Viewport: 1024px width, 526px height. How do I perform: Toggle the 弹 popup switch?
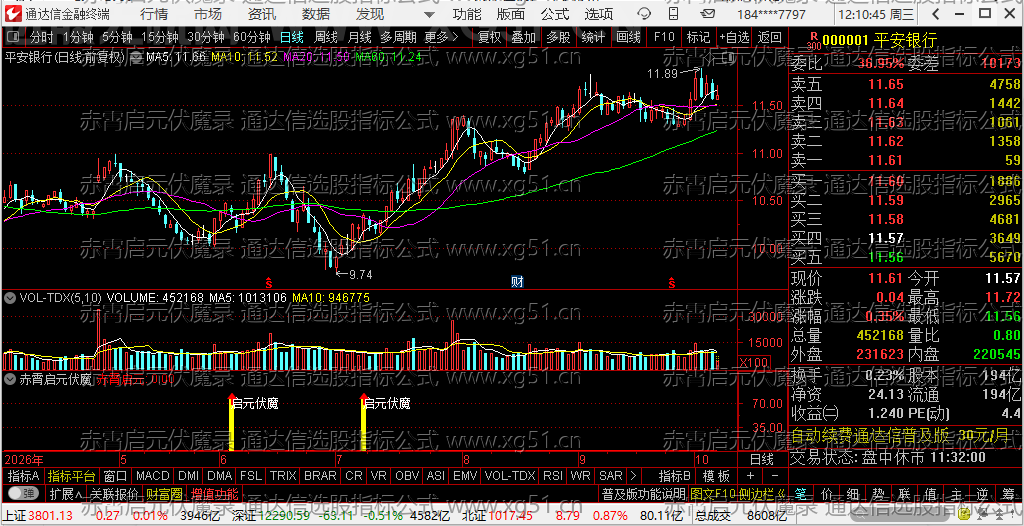[24, 493]
